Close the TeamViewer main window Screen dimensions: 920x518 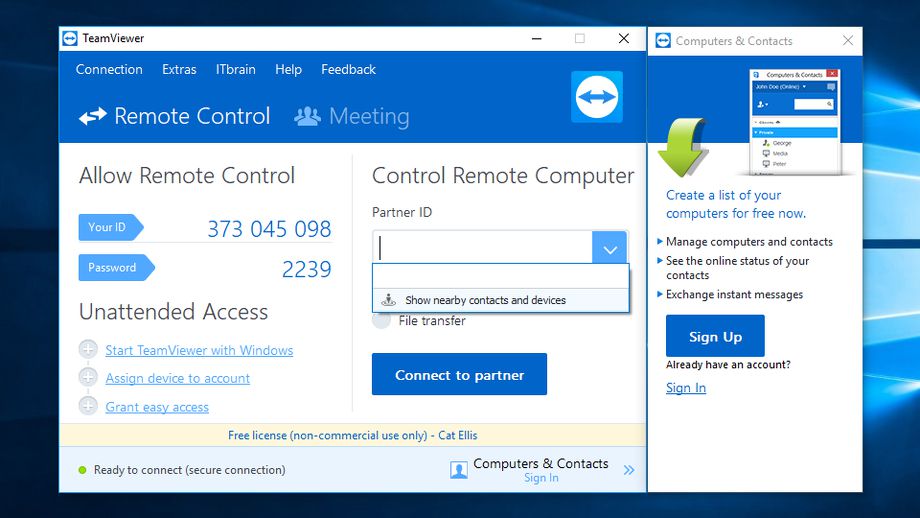[x=624, y=39]
